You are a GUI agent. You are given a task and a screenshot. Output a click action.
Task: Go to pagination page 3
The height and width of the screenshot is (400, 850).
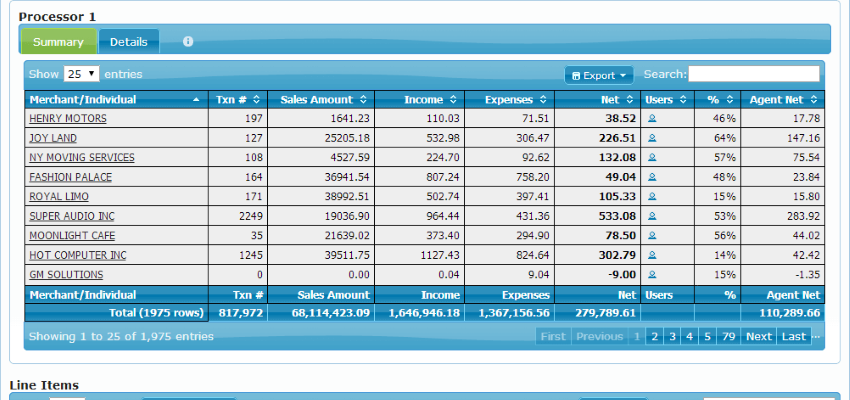(x=672, y=336)
